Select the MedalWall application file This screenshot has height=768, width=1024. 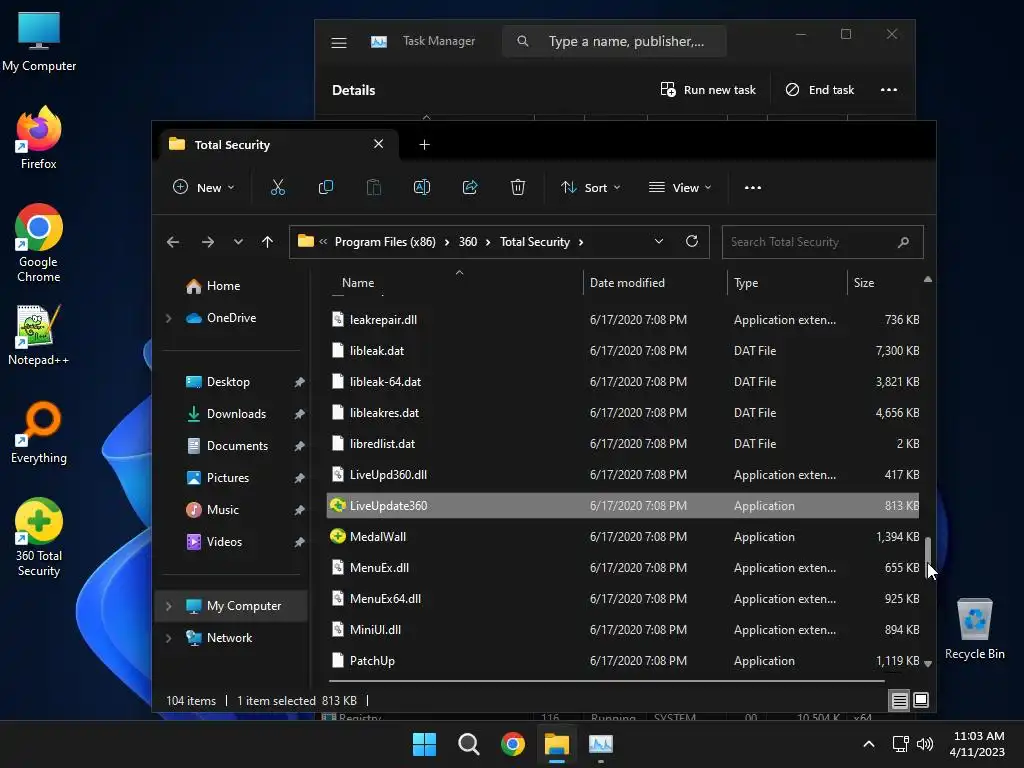(x=622, y=537)
